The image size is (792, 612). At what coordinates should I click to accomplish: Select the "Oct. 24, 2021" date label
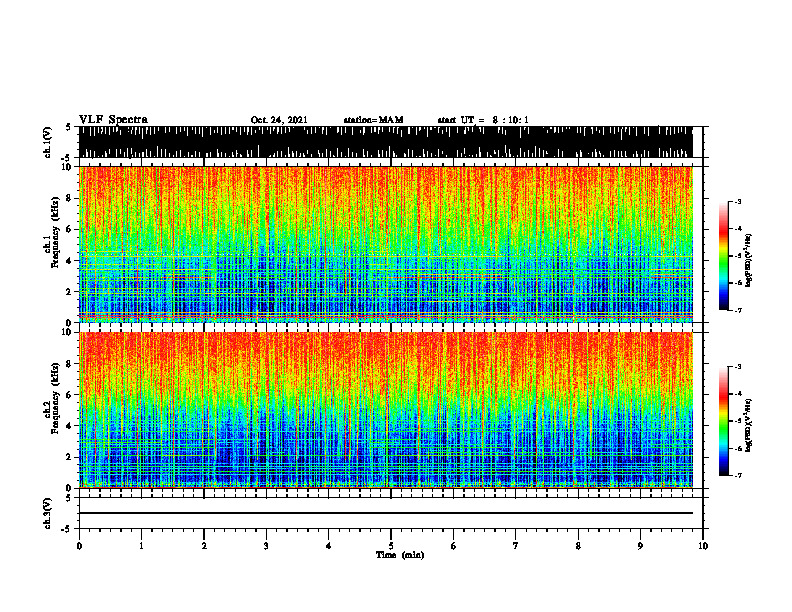click(279, 120)
